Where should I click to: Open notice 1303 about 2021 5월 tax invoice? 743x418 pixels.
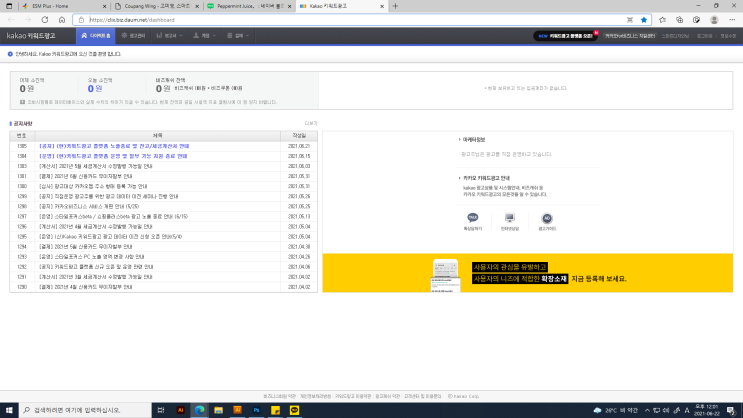coord(95,166)
